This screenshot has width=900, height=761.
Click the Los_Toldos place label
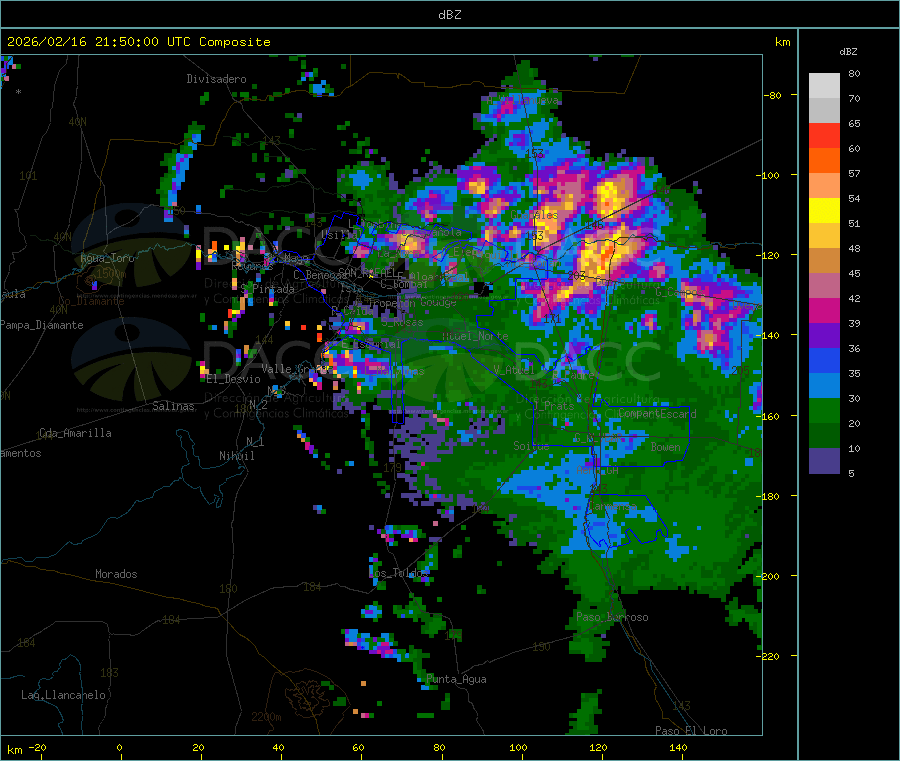[398, 573]
